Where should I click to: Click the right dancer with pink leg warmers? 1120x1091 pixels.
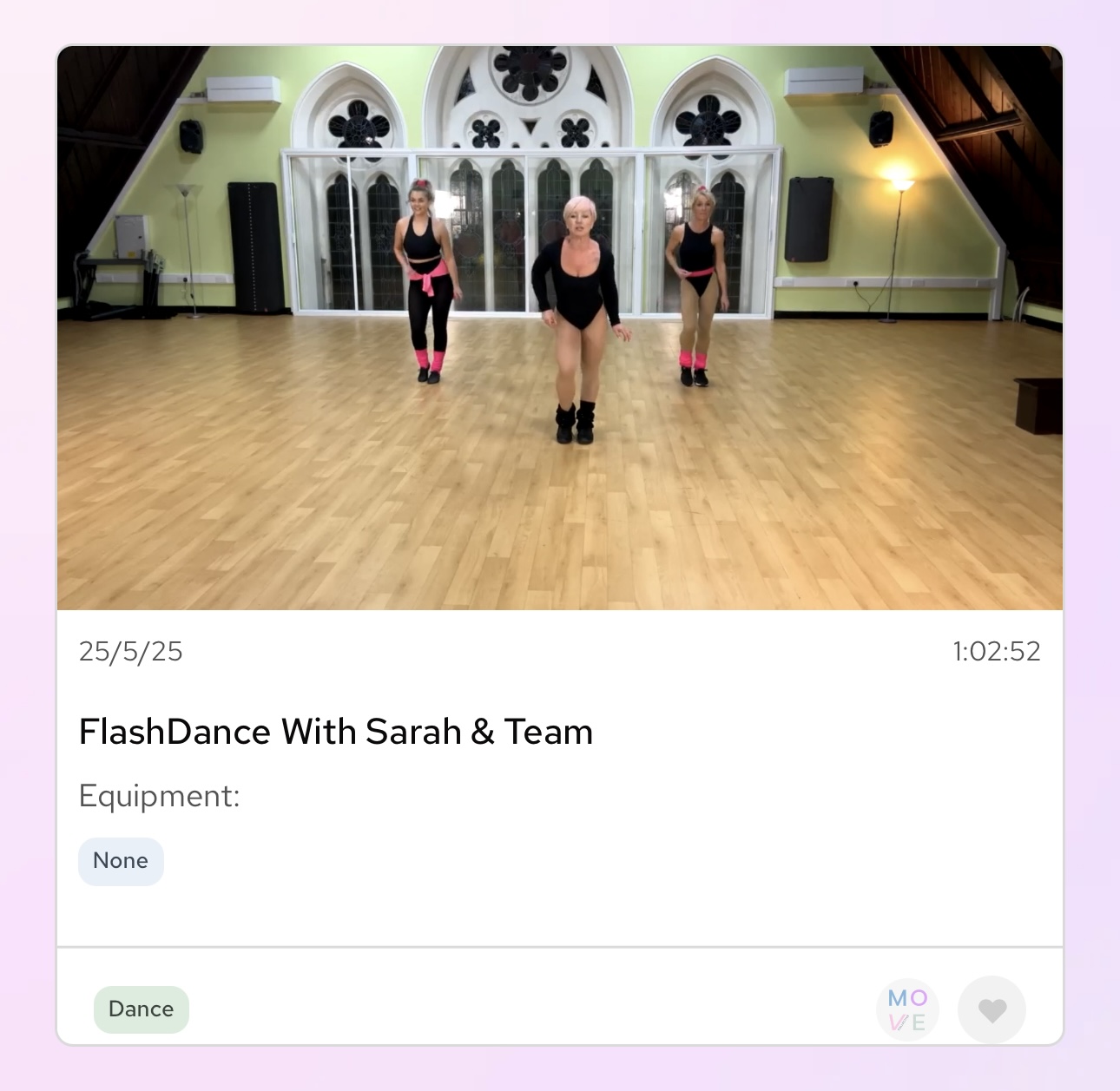696,288
